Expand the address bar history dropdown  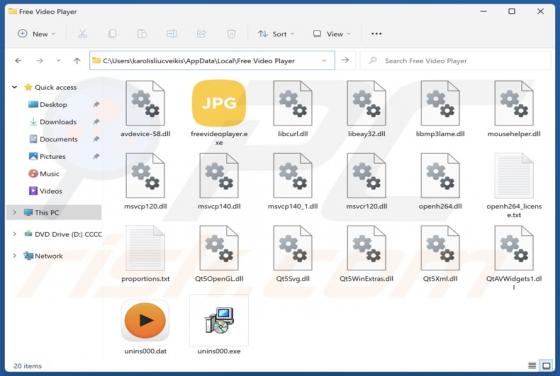(x=324, y=61)
